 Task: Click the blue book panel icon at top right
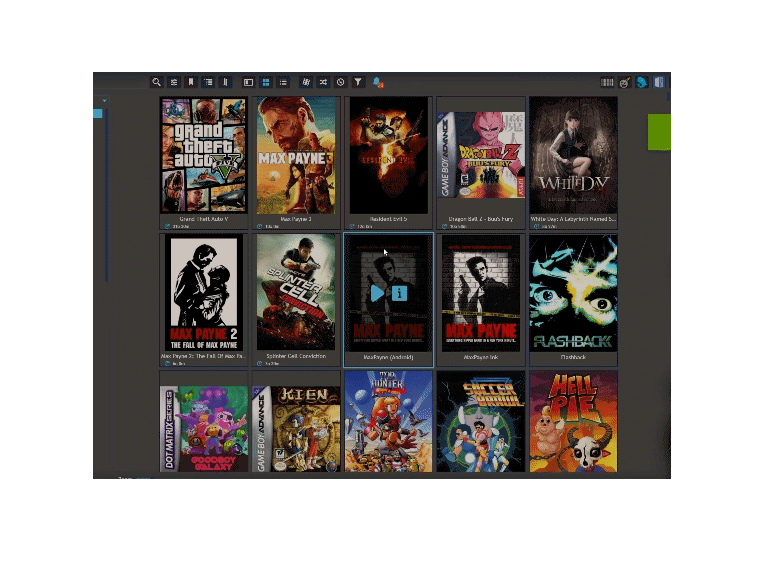659,82
